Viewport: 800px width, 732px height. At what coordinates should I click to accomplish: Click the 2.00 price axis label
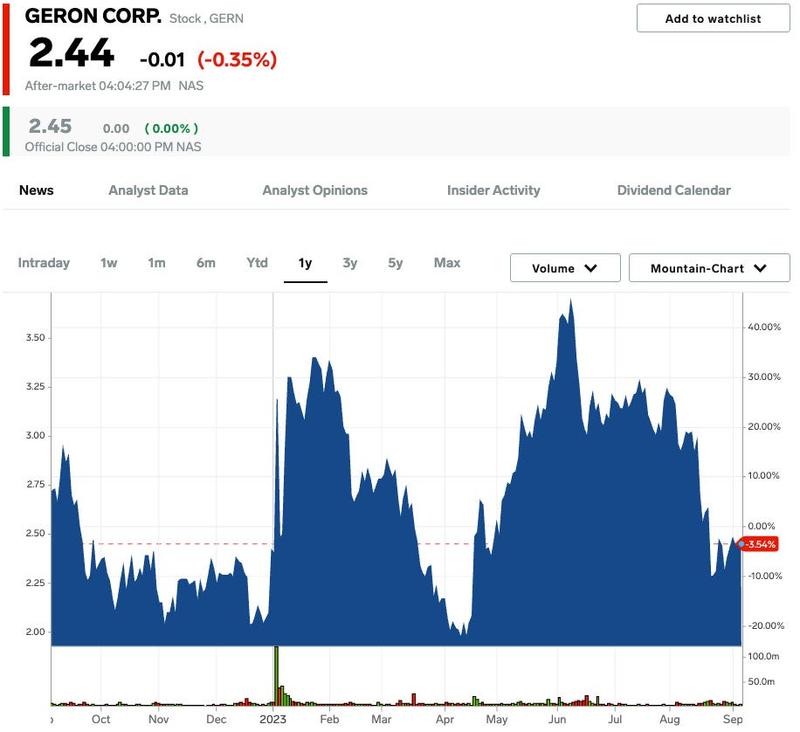[36, 632]
